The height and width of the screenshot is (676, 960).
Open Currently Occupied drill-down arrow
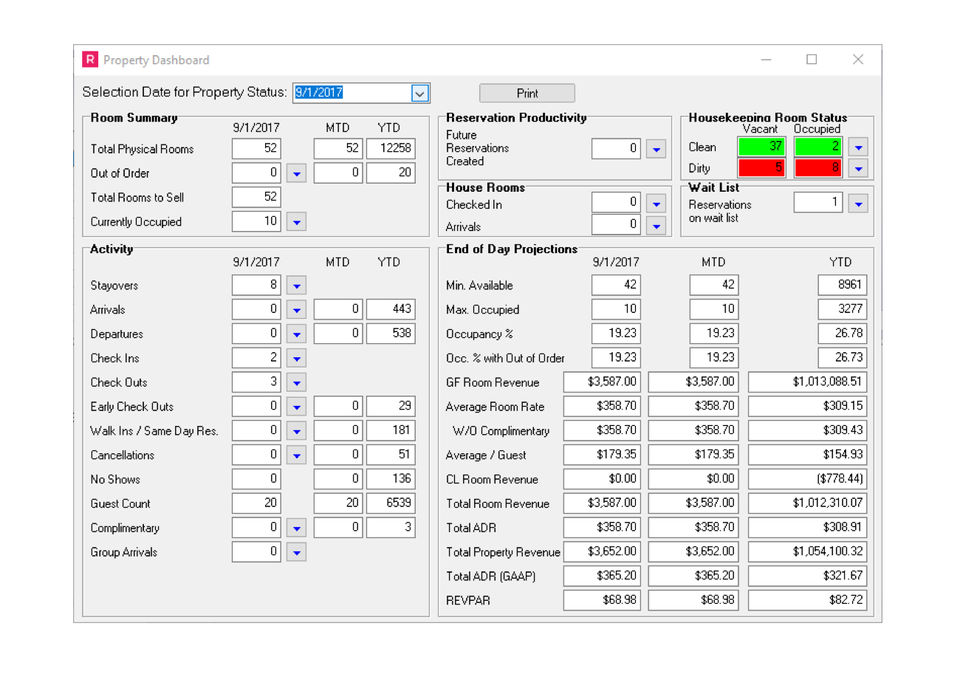[x=296, y=222]
